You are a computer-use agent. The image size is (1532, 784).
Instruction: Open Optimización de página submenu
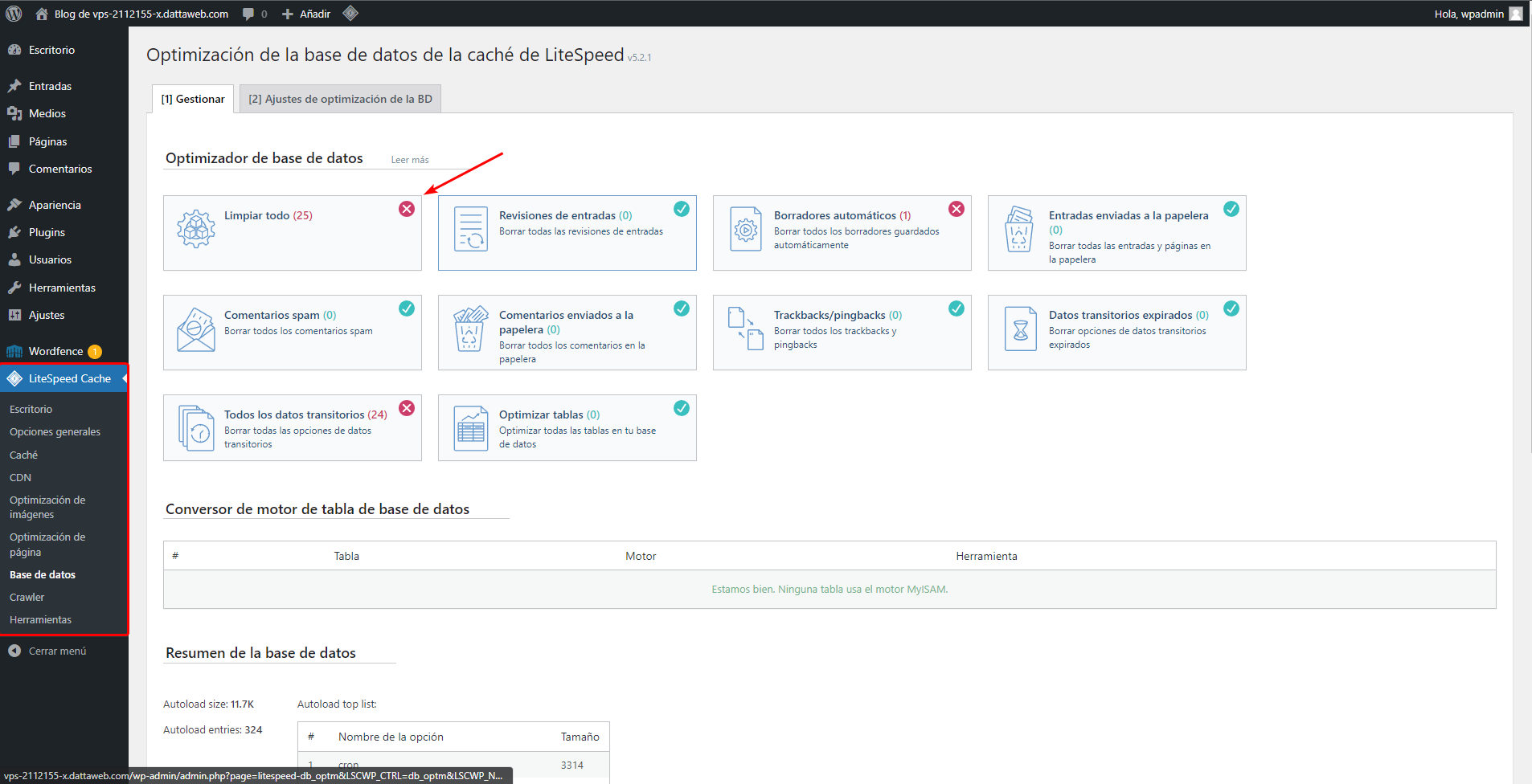(x=47, y=544)
